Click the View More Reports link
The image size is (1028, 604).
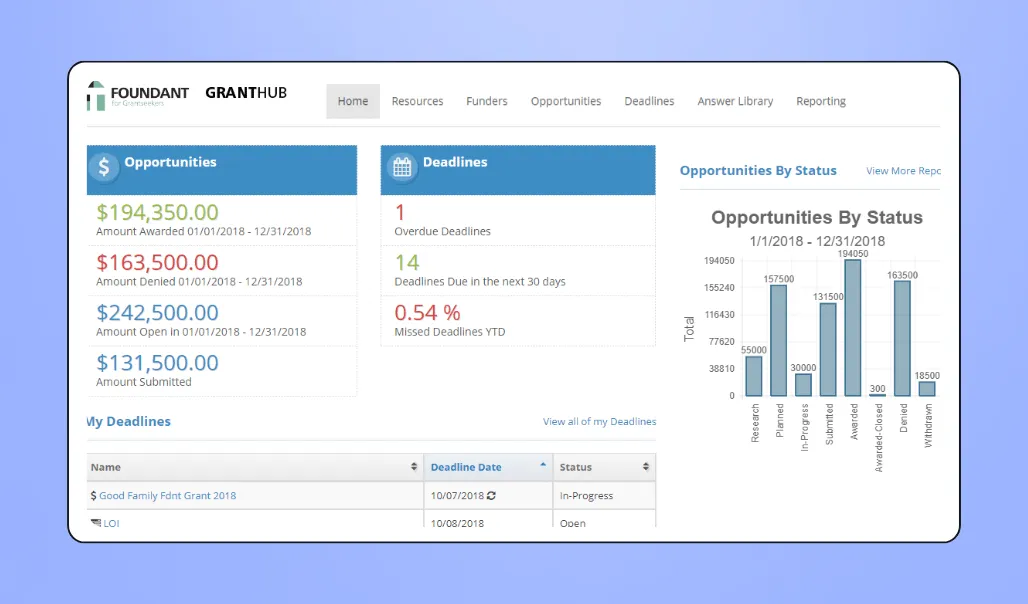coord(901,170)
